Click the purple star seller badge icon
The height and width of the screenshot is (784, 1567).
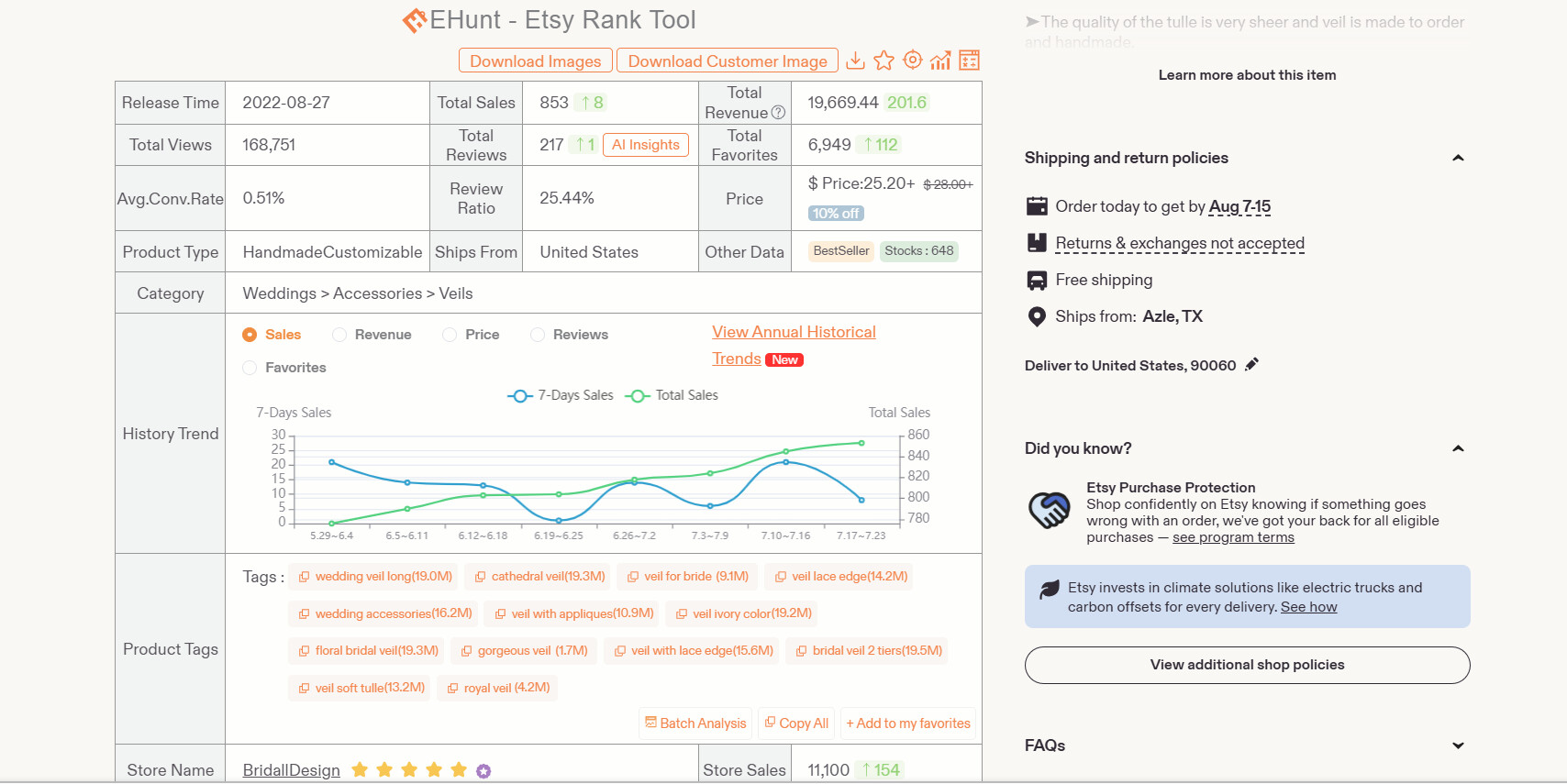(x=483, y=771)
